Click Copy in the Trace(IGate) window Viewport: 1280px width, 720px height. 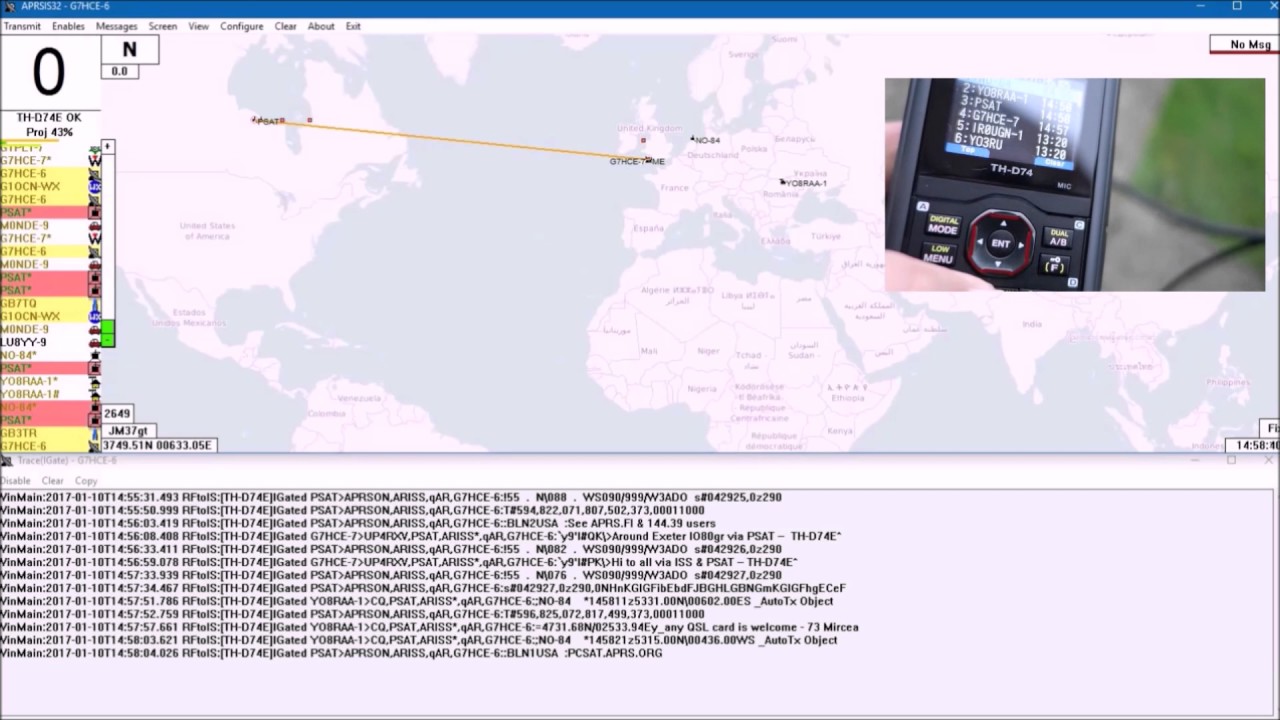[86, 481]
